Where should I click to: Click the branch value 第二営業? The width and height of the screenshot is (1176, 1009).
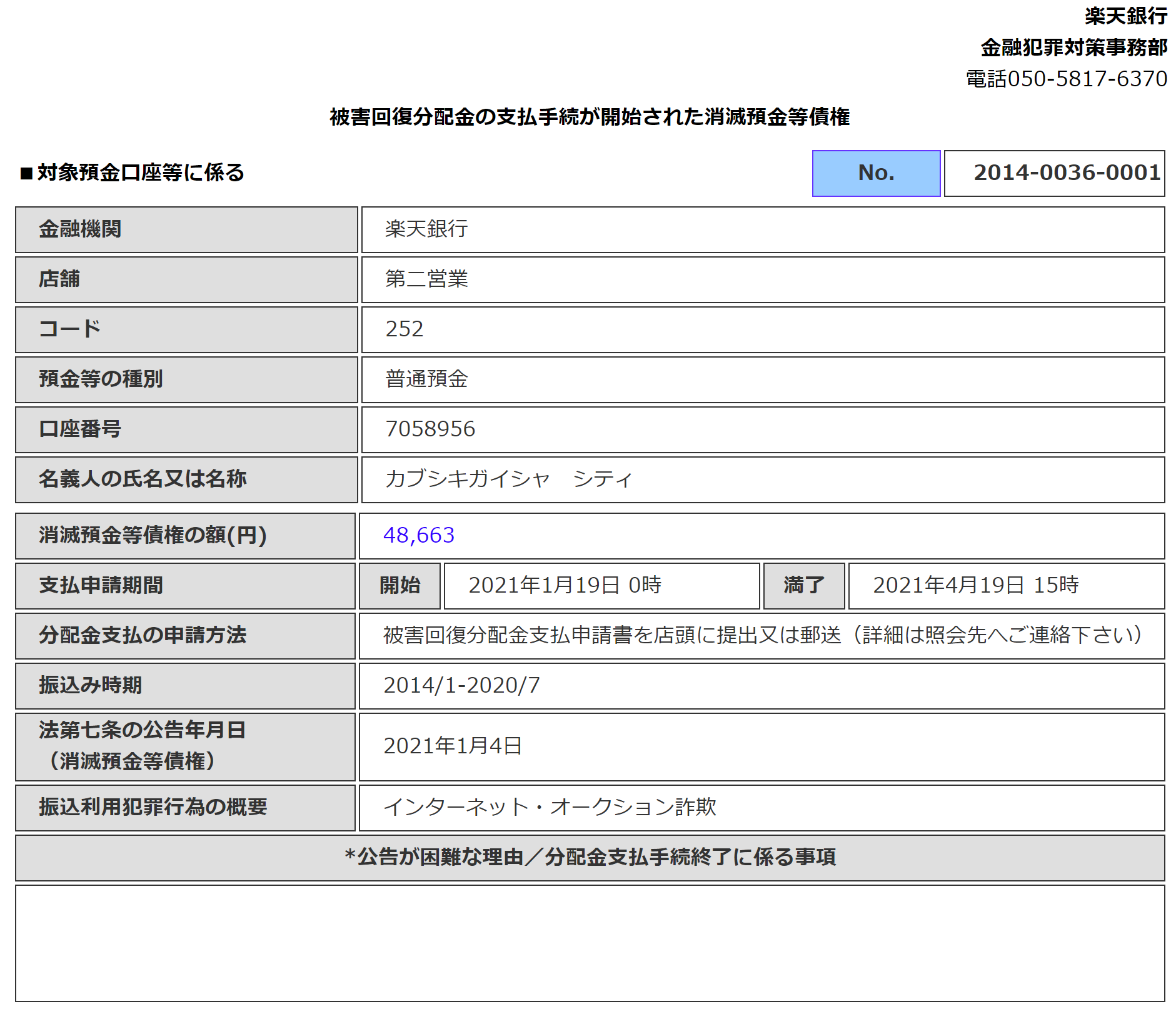point(426,279)
